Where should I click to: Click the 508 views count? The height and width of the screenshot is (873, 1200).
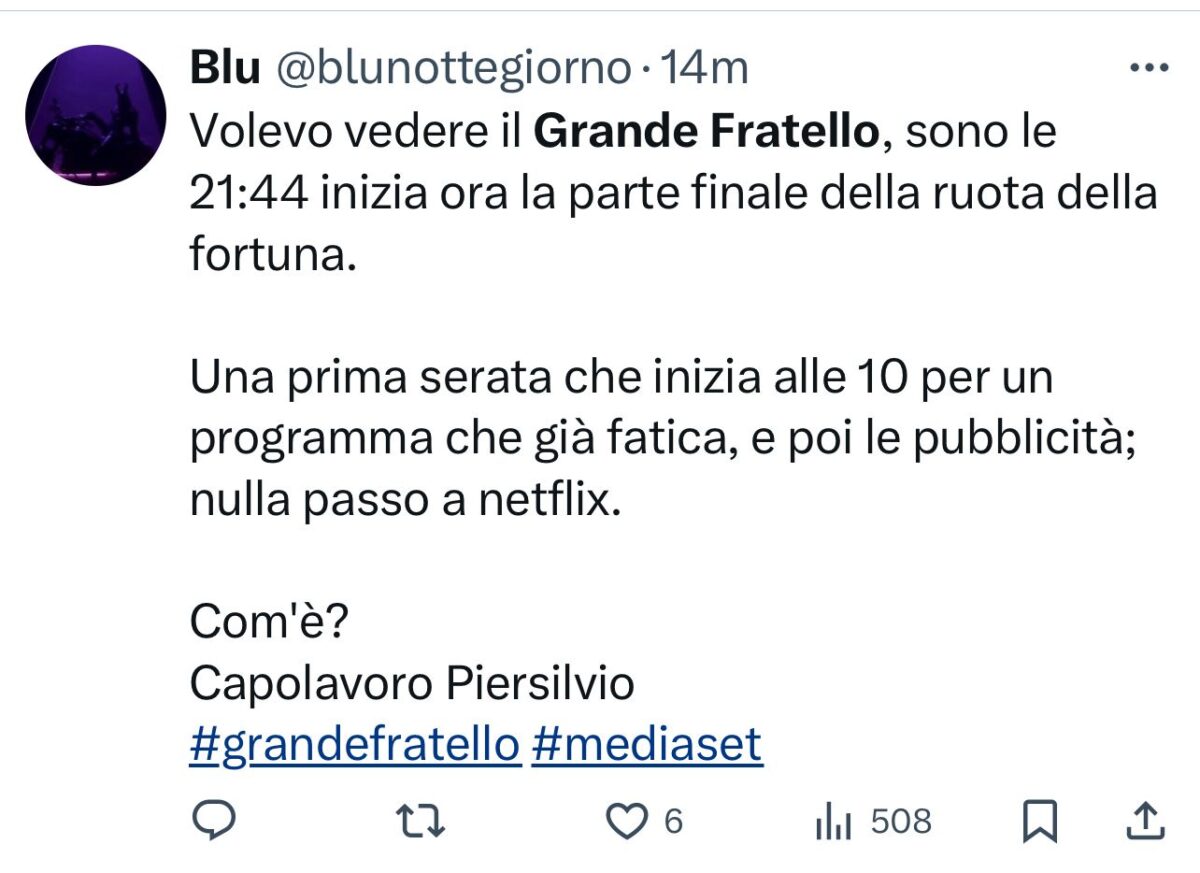point(900,822)
